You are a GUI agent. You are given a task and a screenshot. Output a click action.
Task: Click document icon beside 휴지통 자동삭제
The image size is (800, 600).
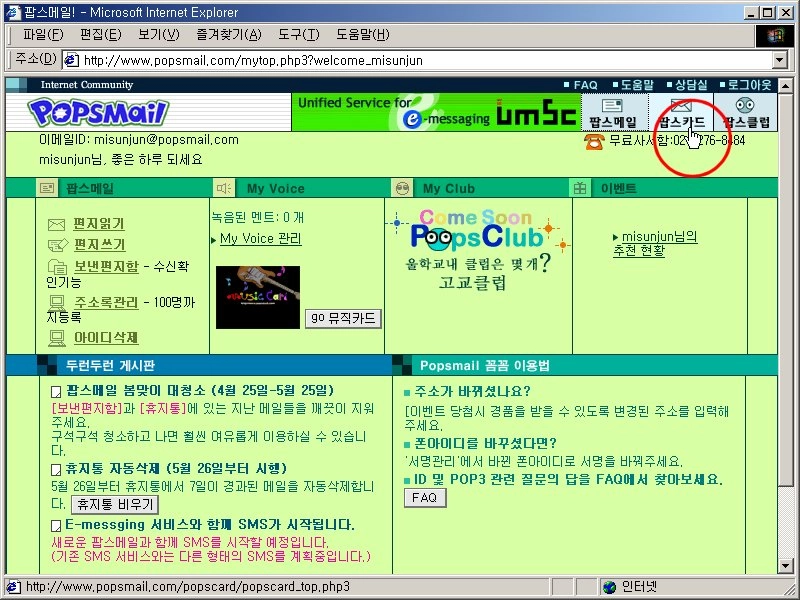tap(56, 469)
